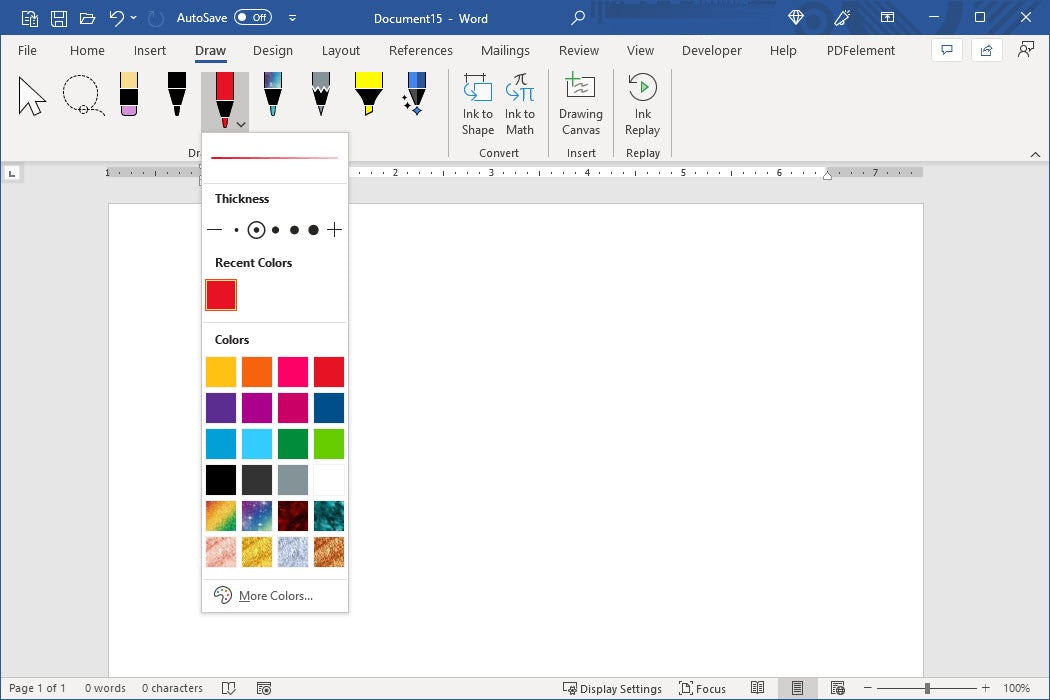Choose the green color swatch
1050x700 pixels.
(293, 444)
